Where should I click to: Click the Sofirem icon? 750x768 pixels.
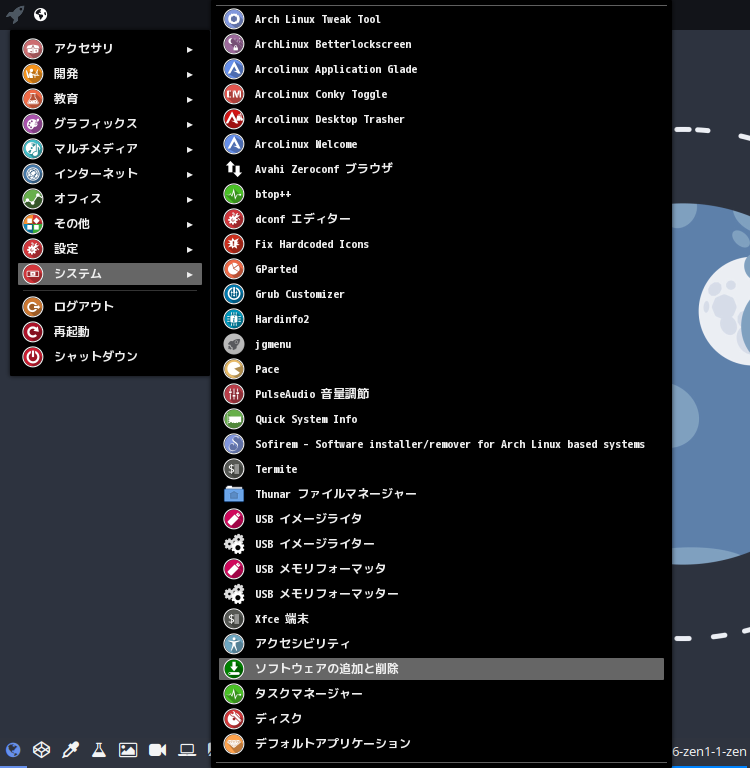tap(234, 444)
